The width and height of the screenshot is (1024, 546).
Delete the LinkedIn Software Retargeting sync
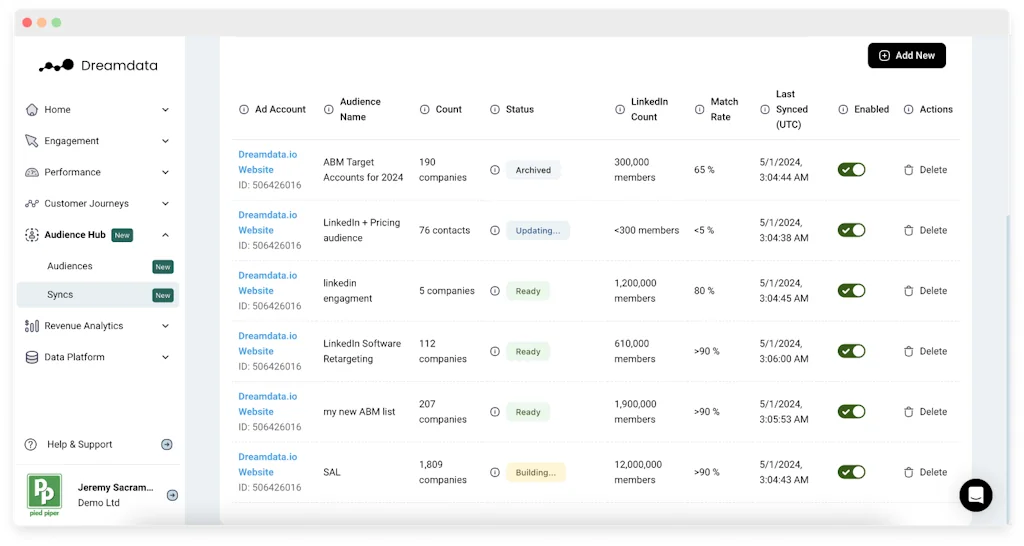tap(925, 351)
